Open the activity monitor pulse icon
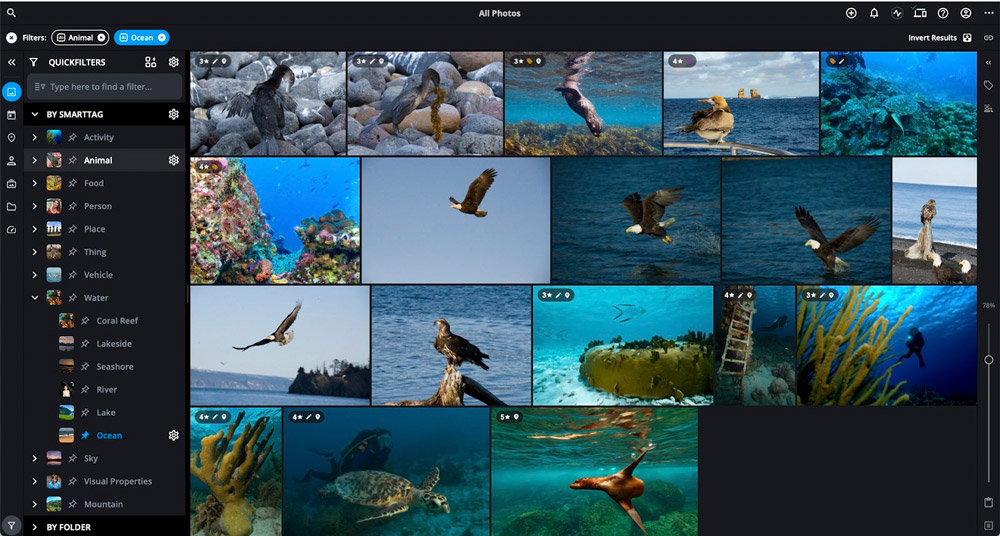This screenshot has height=536, width=1000. (x=897, y=13)
